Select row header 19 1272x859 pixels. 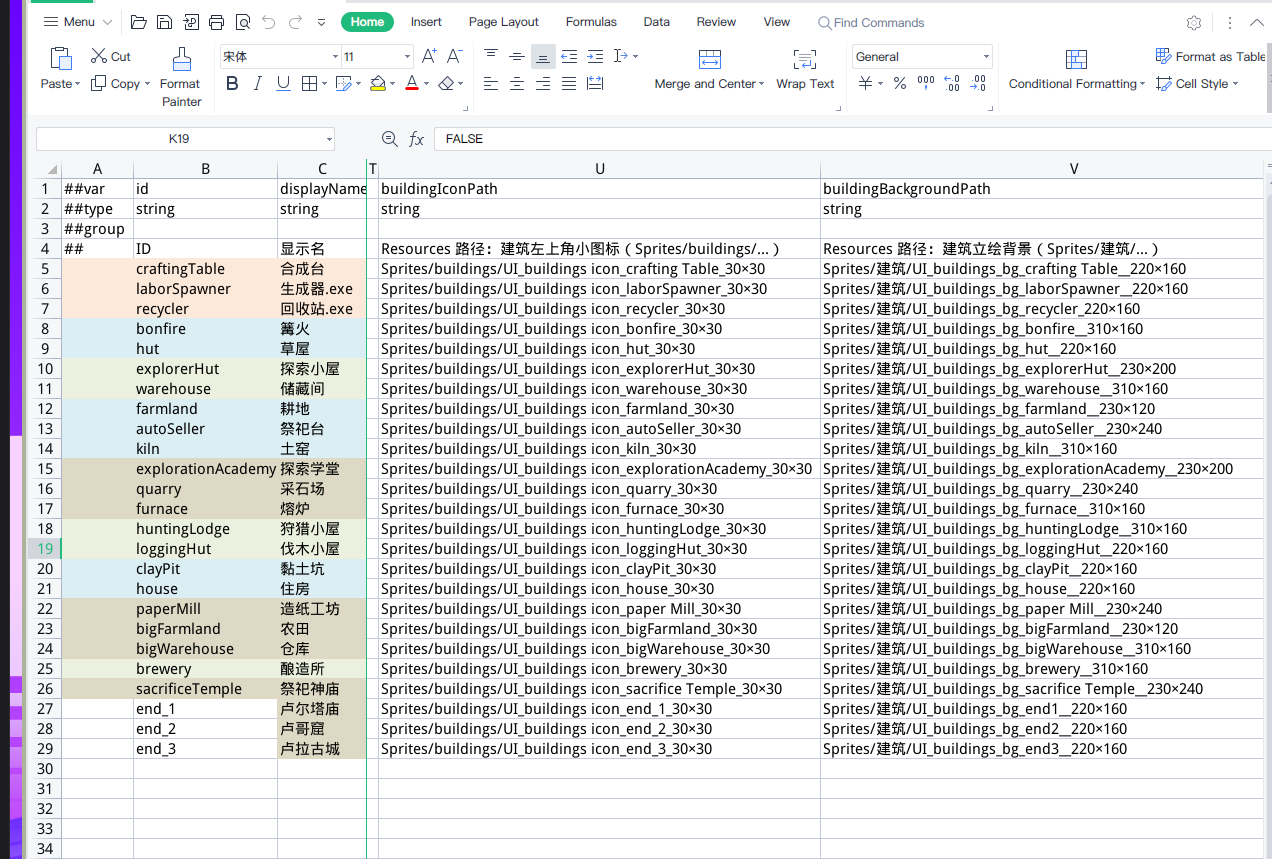(x=45, y=549)
